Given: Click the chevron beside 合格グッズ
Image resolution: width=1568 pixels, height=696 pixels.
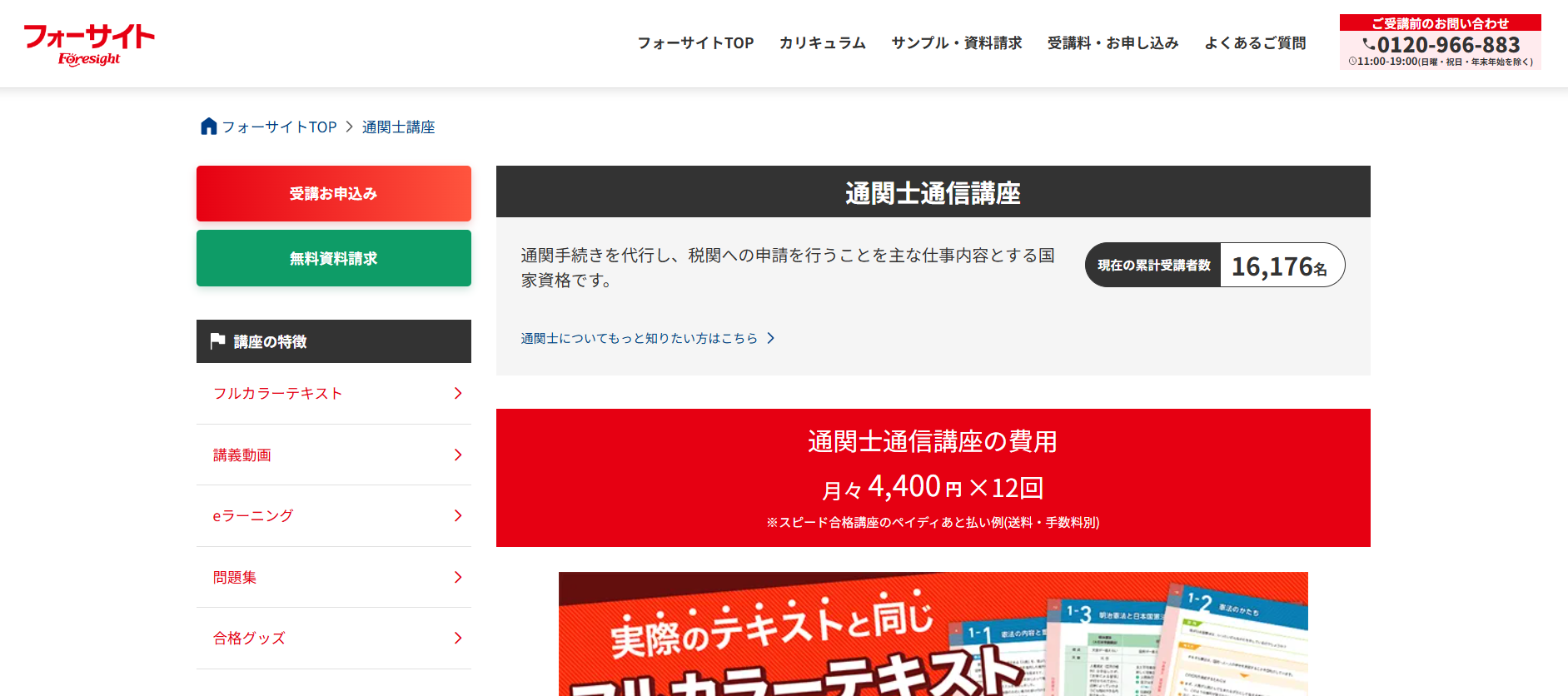Looking at the screenshot, I should tap(458, 639).
